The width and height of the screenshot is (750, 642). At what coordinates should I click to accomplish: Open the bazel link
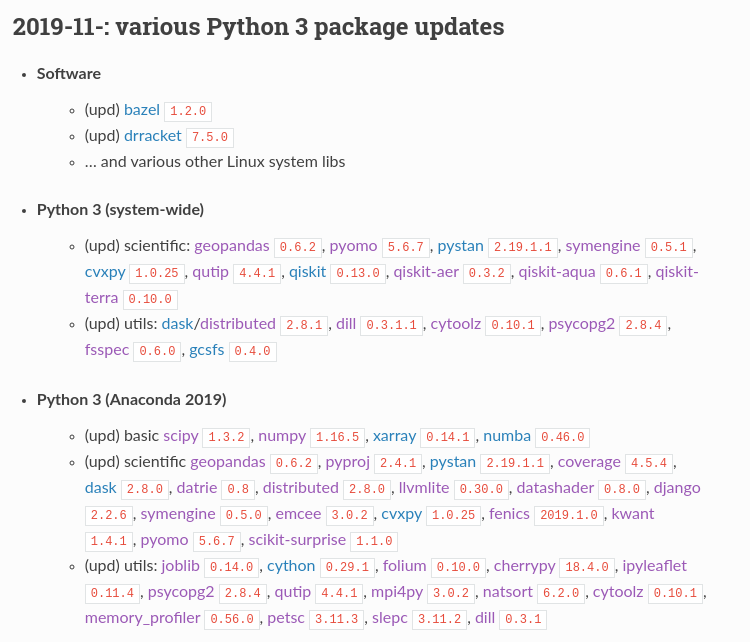[142, 110]
